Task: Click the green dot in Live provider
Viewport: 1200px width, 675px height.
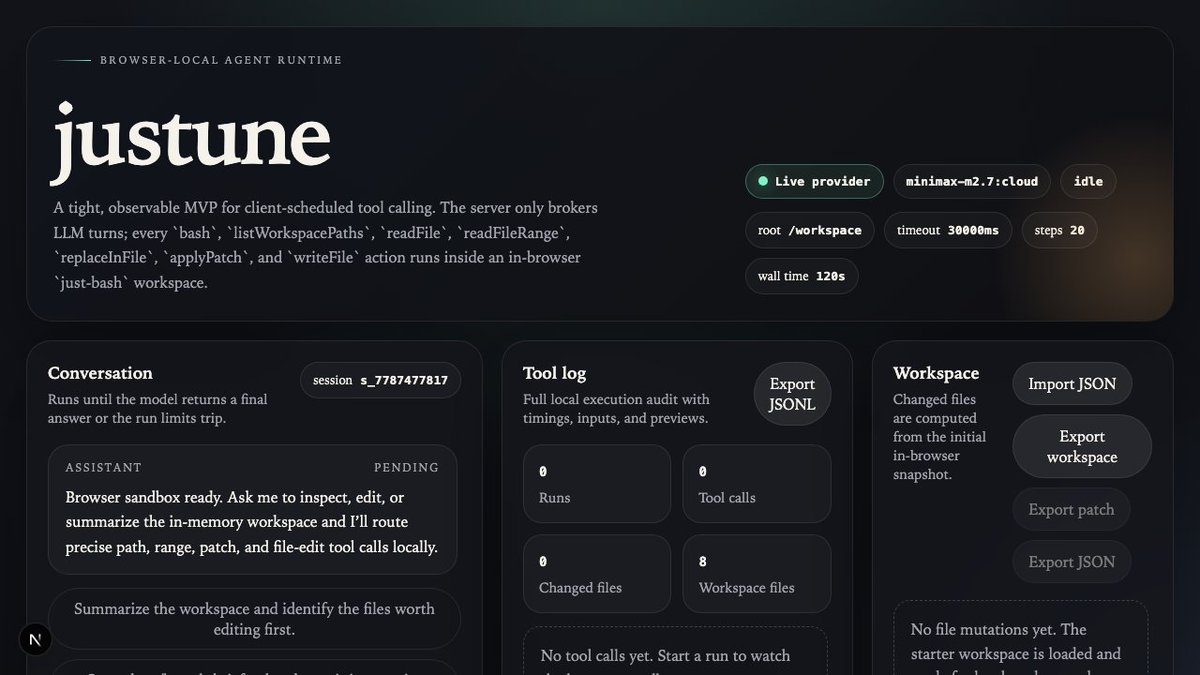Action: point(763,181)
